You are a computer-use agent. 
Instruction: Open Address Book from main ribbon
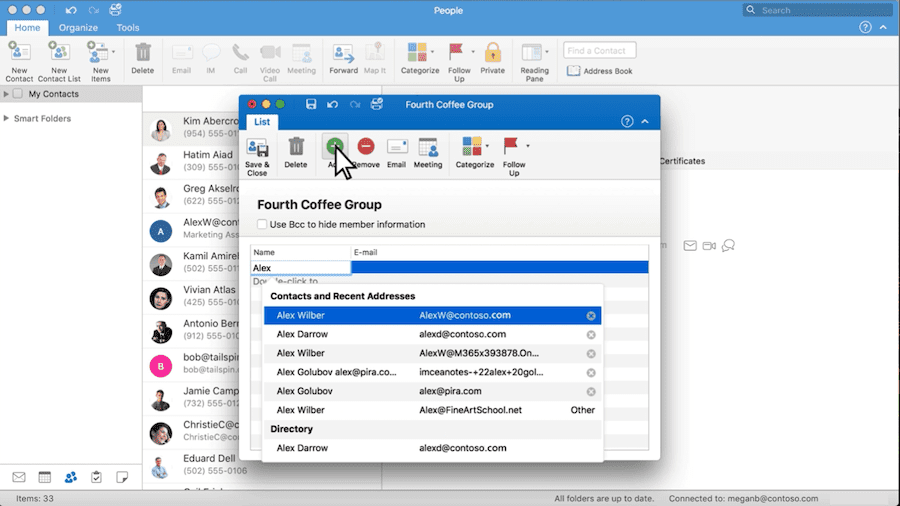point(600,71)
